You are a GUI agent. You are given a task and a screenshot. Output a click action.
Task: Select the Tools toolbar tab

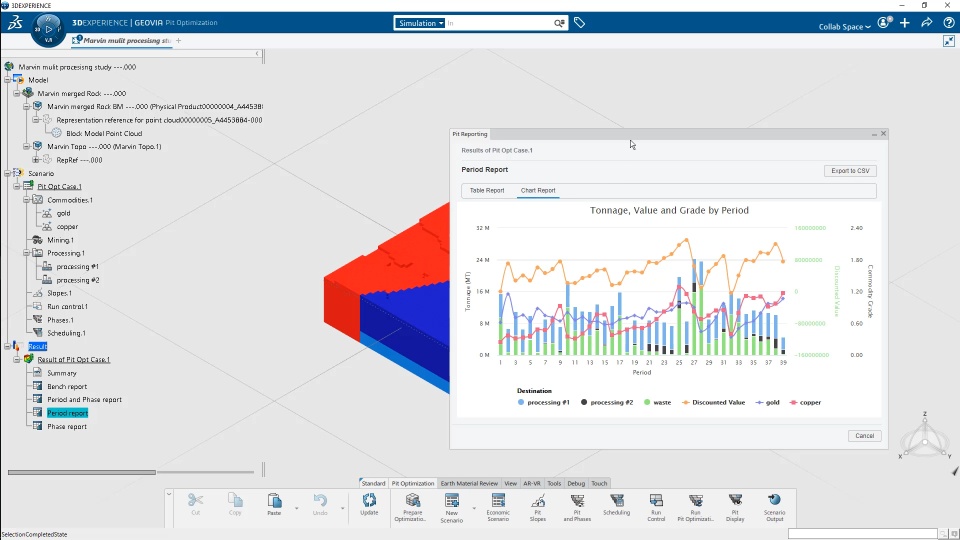[554, 483]
